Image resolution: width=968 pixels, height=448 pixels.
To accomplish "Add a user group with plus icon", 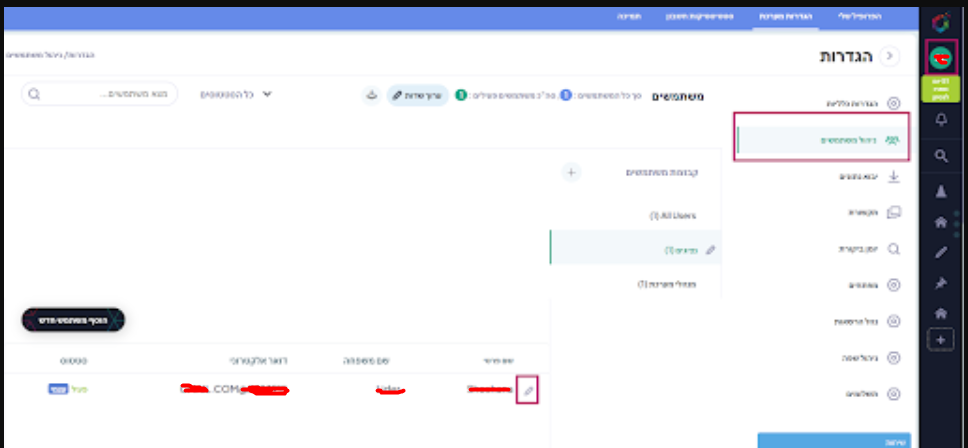I will point(571,172).
